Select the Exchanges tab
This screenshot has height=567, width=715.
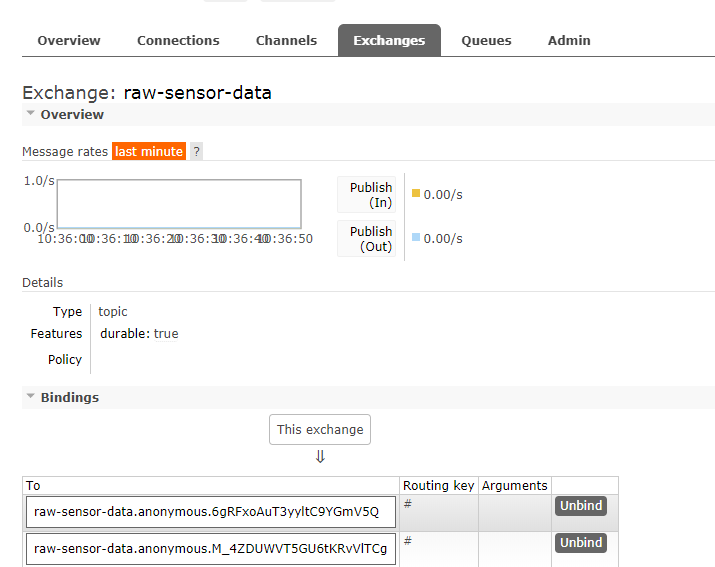pos(389,41)
